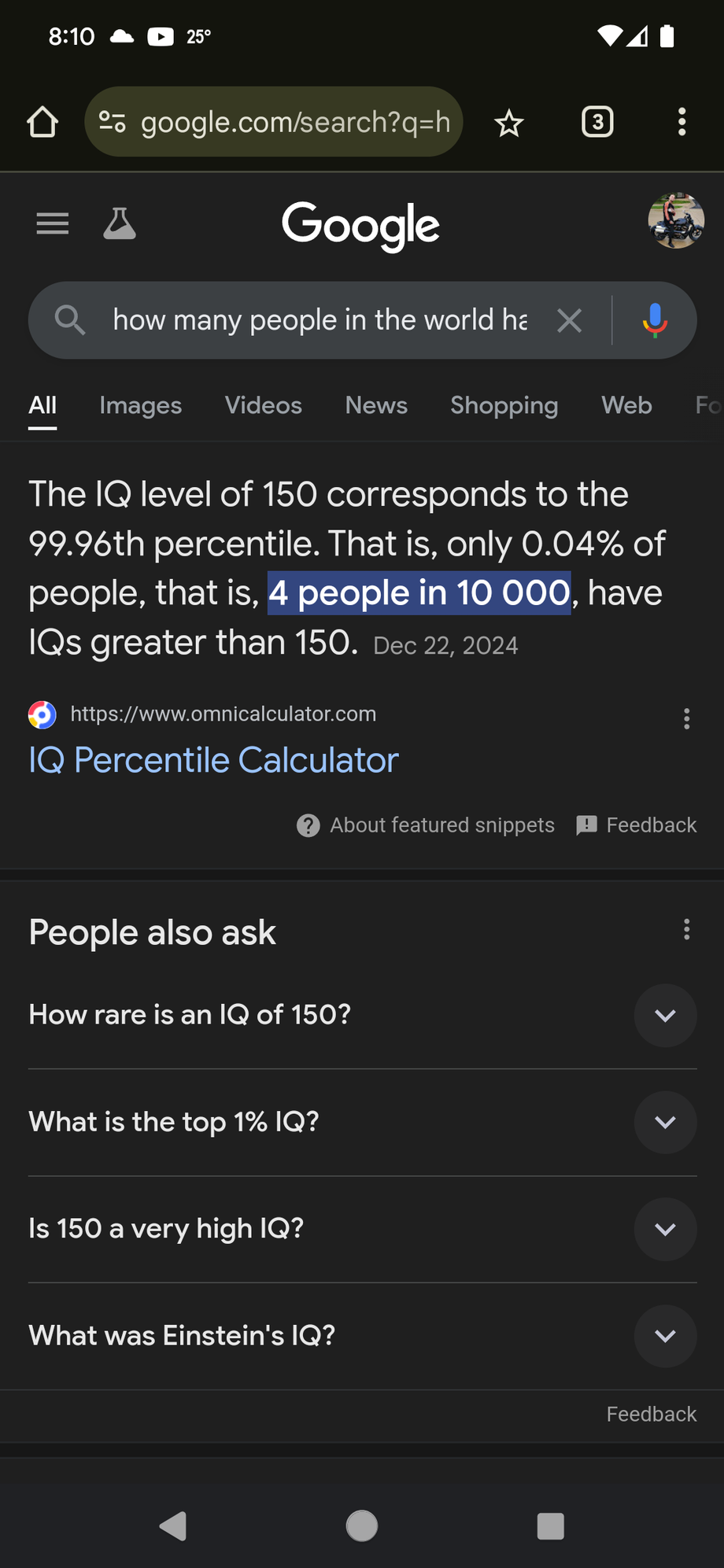Expand "What is the top 1% IQ?"
Screen dimensions: 724x1568
pos(665,1123)
